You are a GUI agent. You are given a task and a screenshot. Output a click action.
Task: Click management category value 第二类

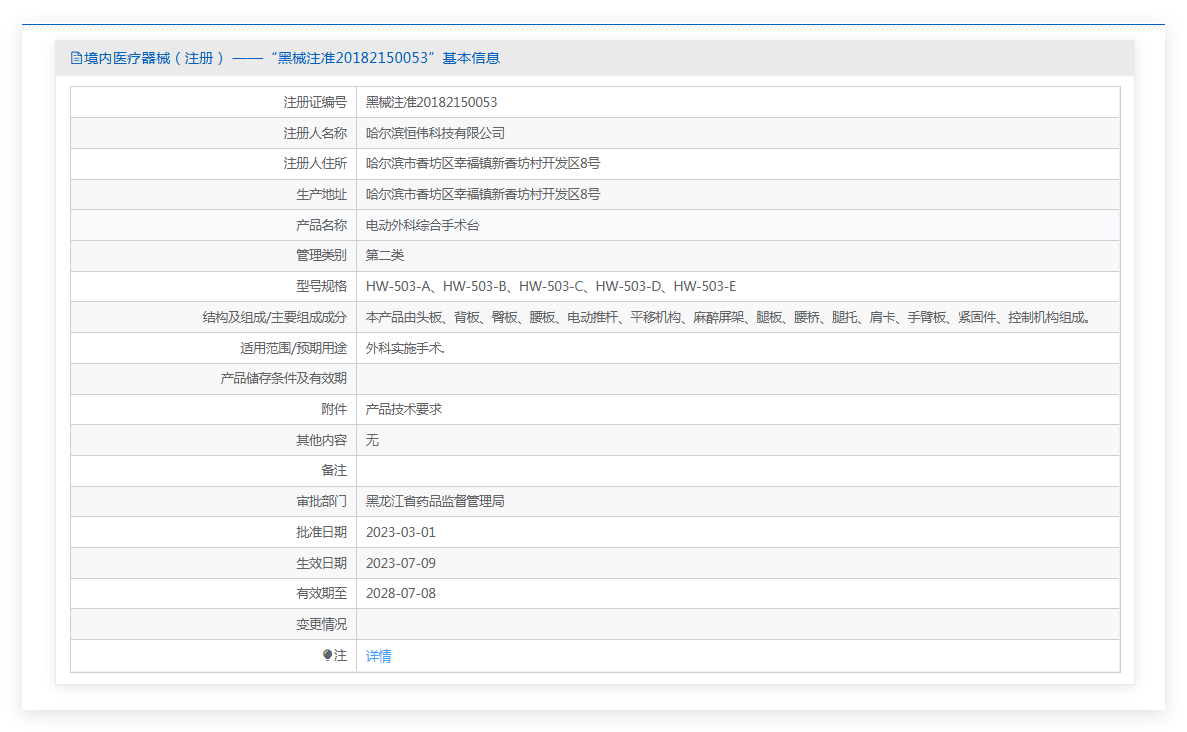[x=385, y=256]
